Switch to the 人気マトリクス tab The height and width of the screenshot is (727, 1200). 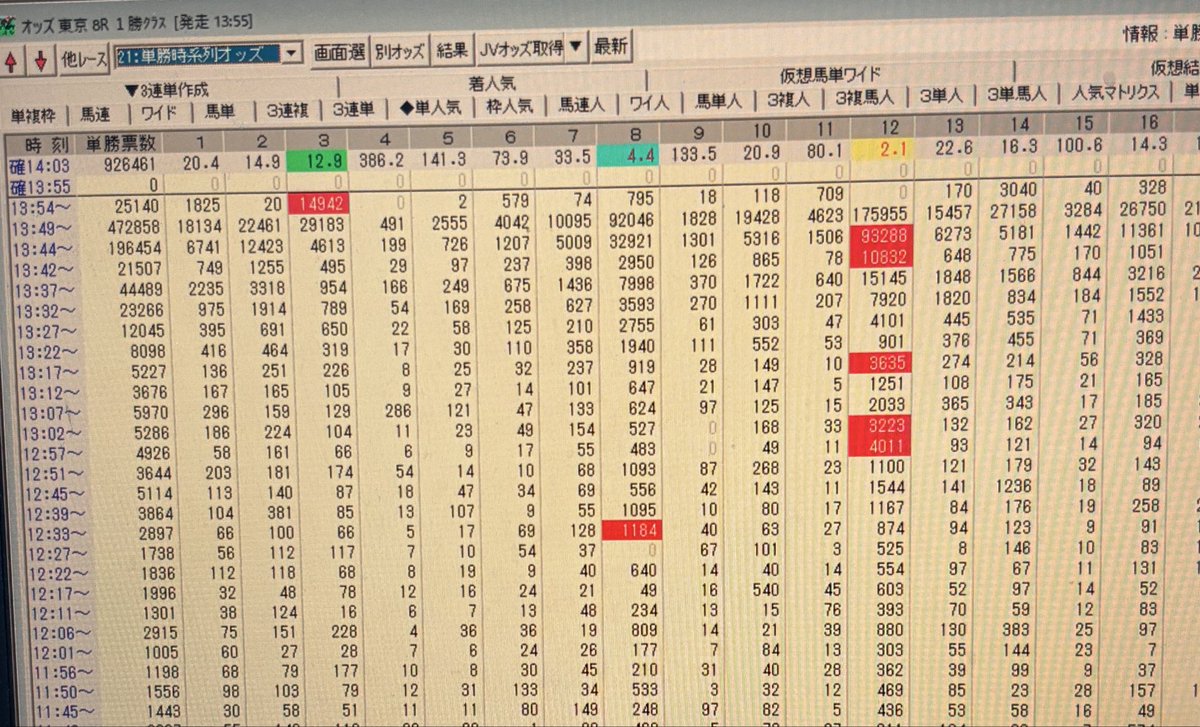click(1115, 92)
